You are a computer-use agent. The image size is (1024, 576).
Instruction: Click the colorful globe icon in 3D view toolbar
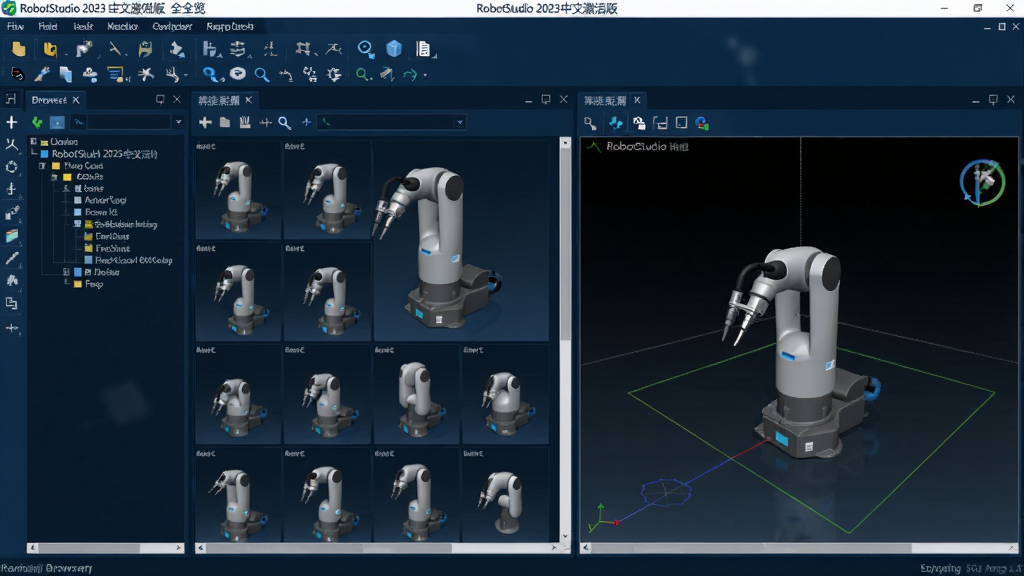[x=702, y=123]
